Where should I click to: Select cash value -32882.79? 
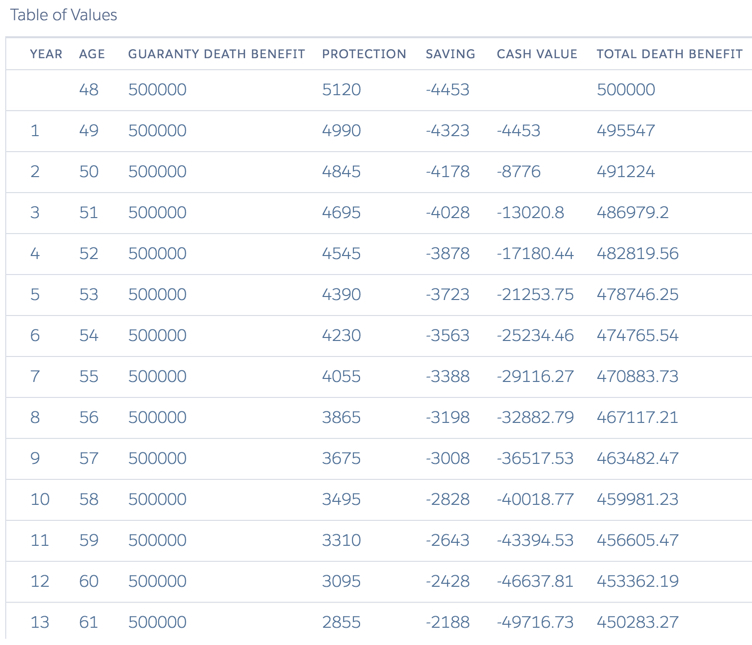535,418
